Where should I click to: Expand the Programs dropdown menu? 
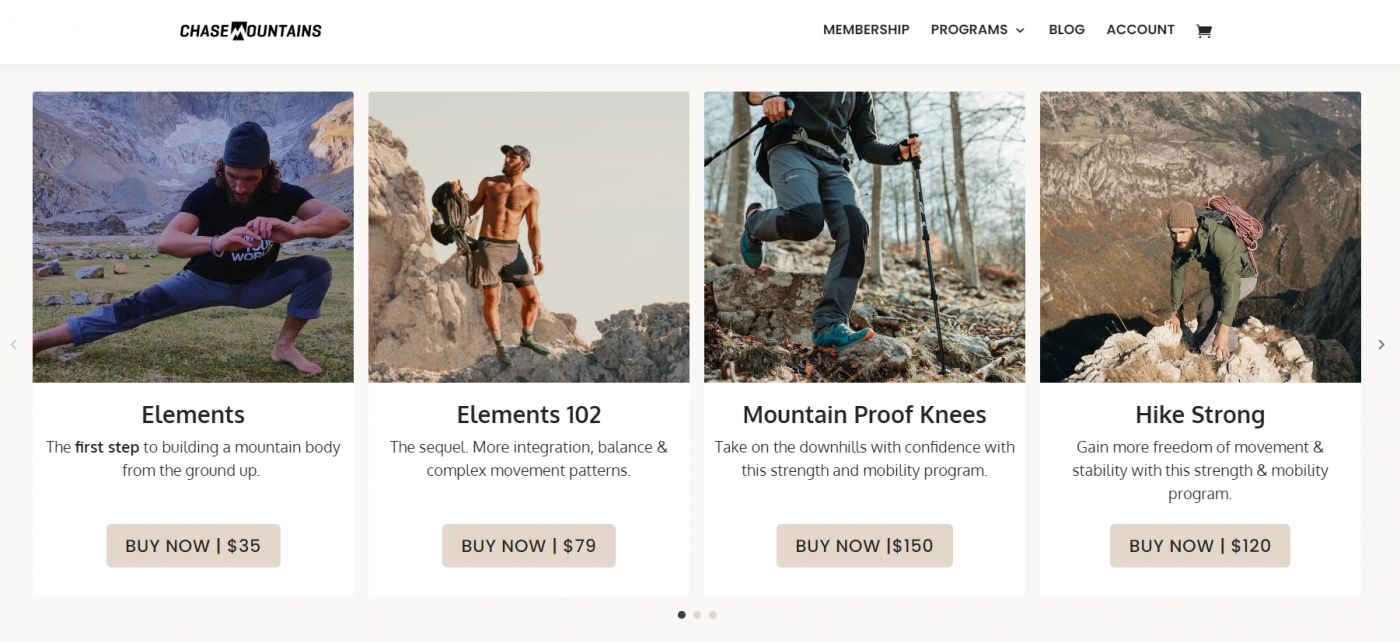[x=977, y=30]
